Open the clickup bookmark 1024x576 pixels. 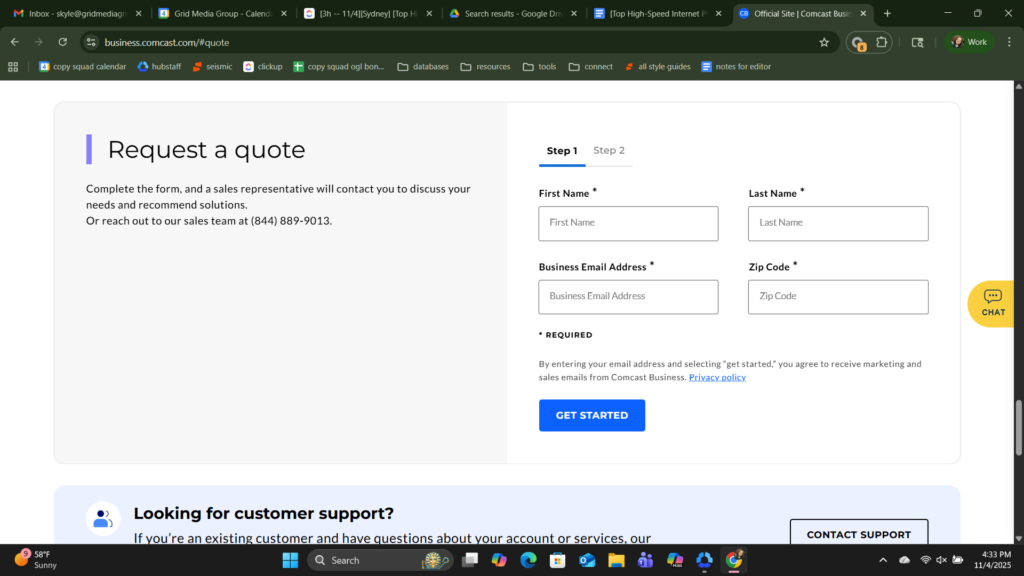coord(263,67)
